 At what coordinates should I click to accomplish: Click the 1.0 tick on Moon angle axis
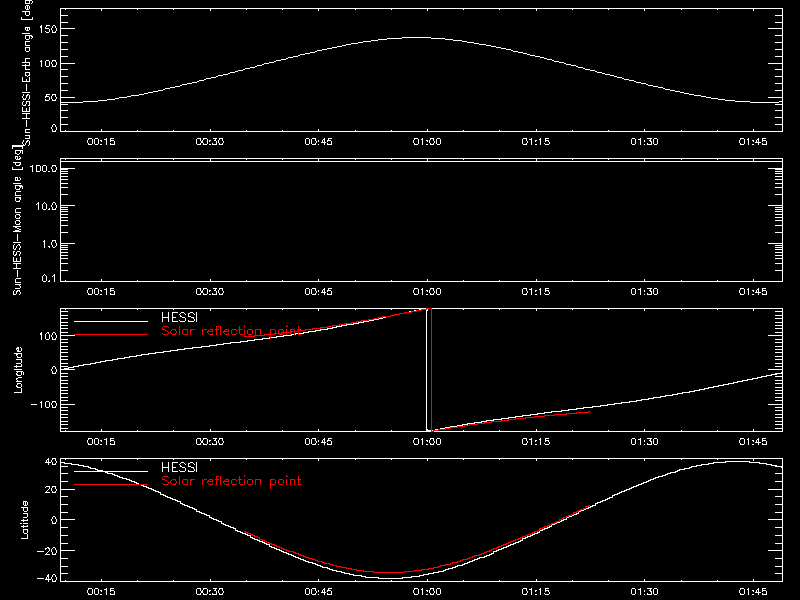[x=49, y=244]
